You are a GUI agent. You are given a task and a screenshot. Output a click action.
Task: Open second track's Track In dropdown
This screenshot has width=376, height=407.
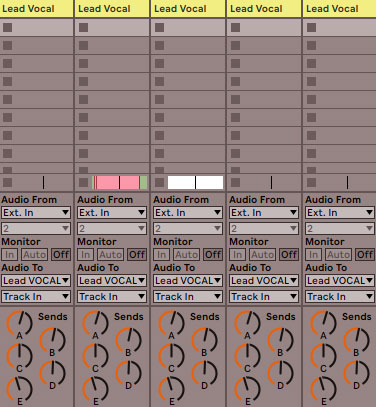[112, 296]
